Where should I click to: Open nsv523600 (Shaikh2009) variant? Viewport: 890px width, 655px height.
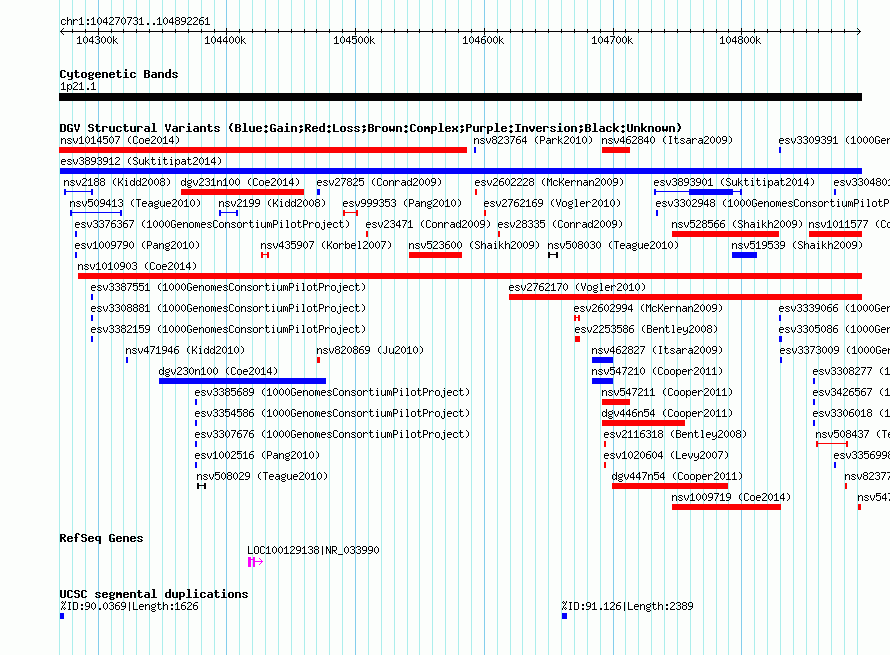point(475,245)
